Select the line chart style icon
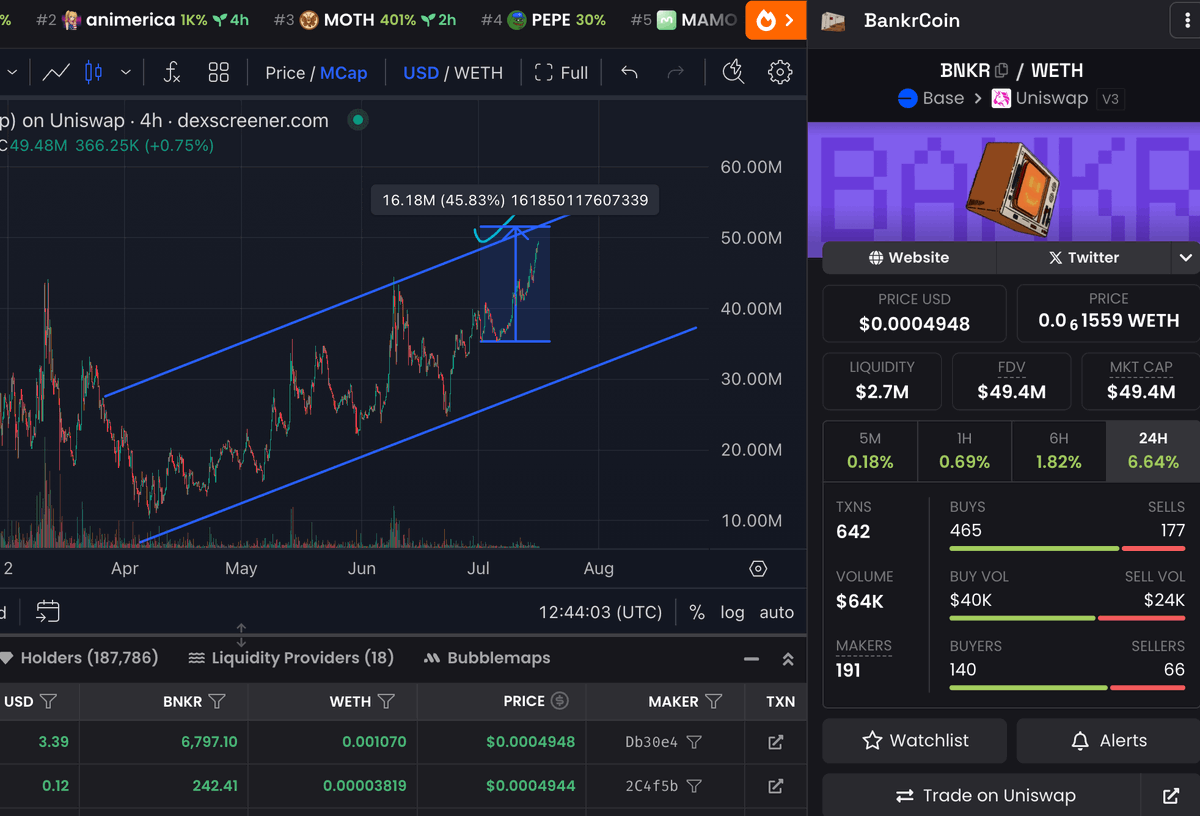 pos(56,72)
